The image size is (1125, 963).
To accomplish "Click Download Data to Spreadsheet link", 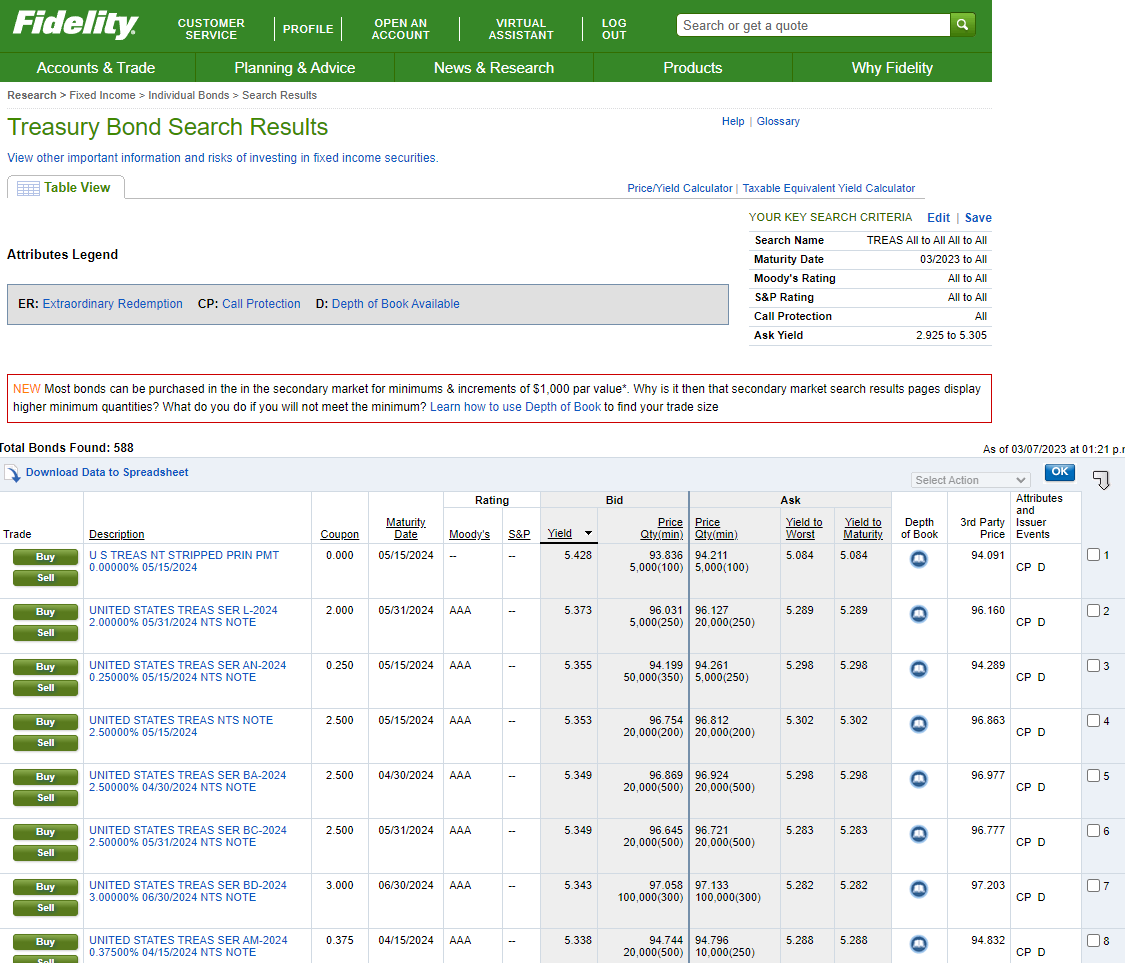I will click(107, 472).
